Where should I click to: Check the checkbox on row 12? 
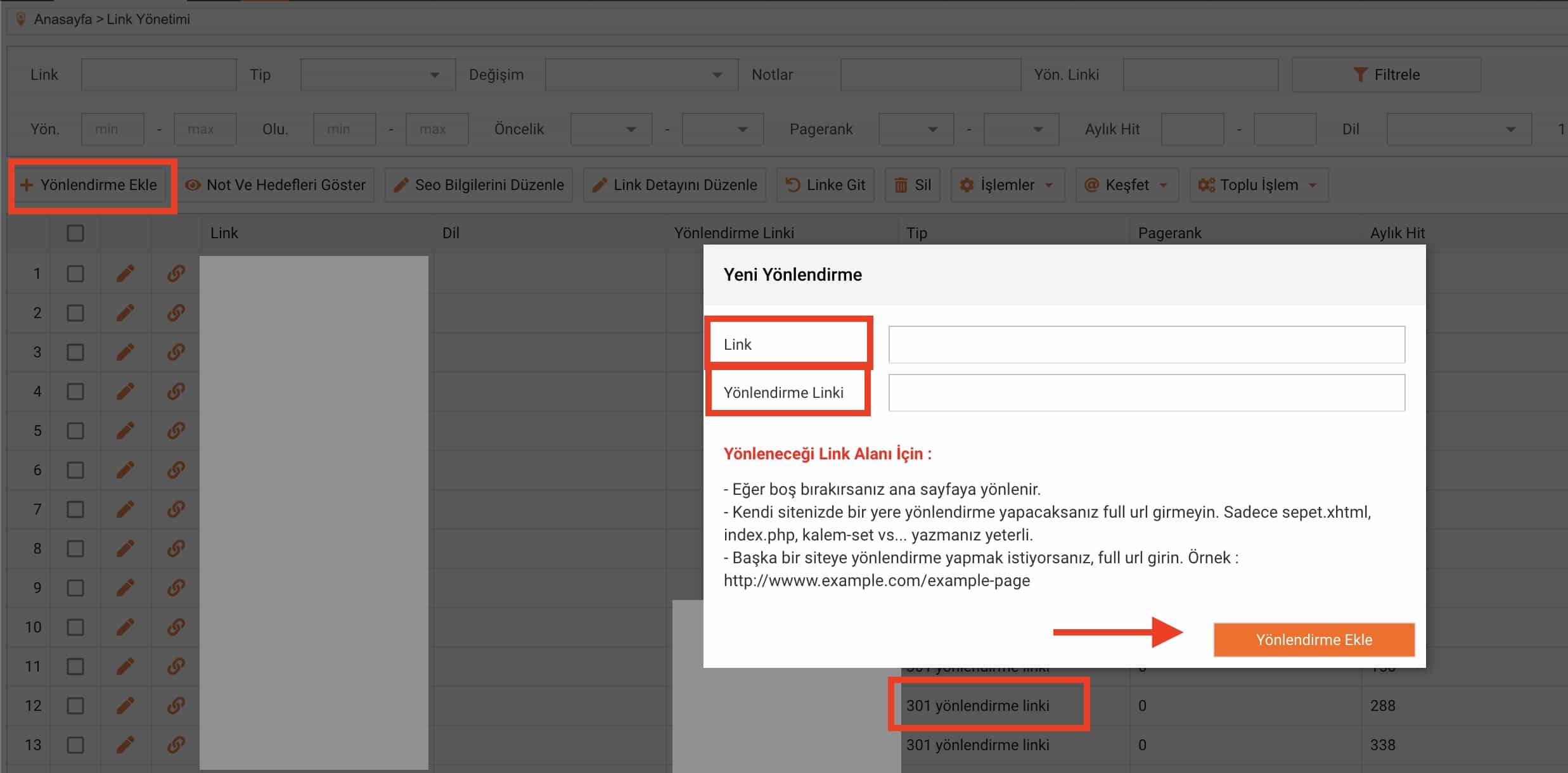pyautogui.click(x=75, y=705)
